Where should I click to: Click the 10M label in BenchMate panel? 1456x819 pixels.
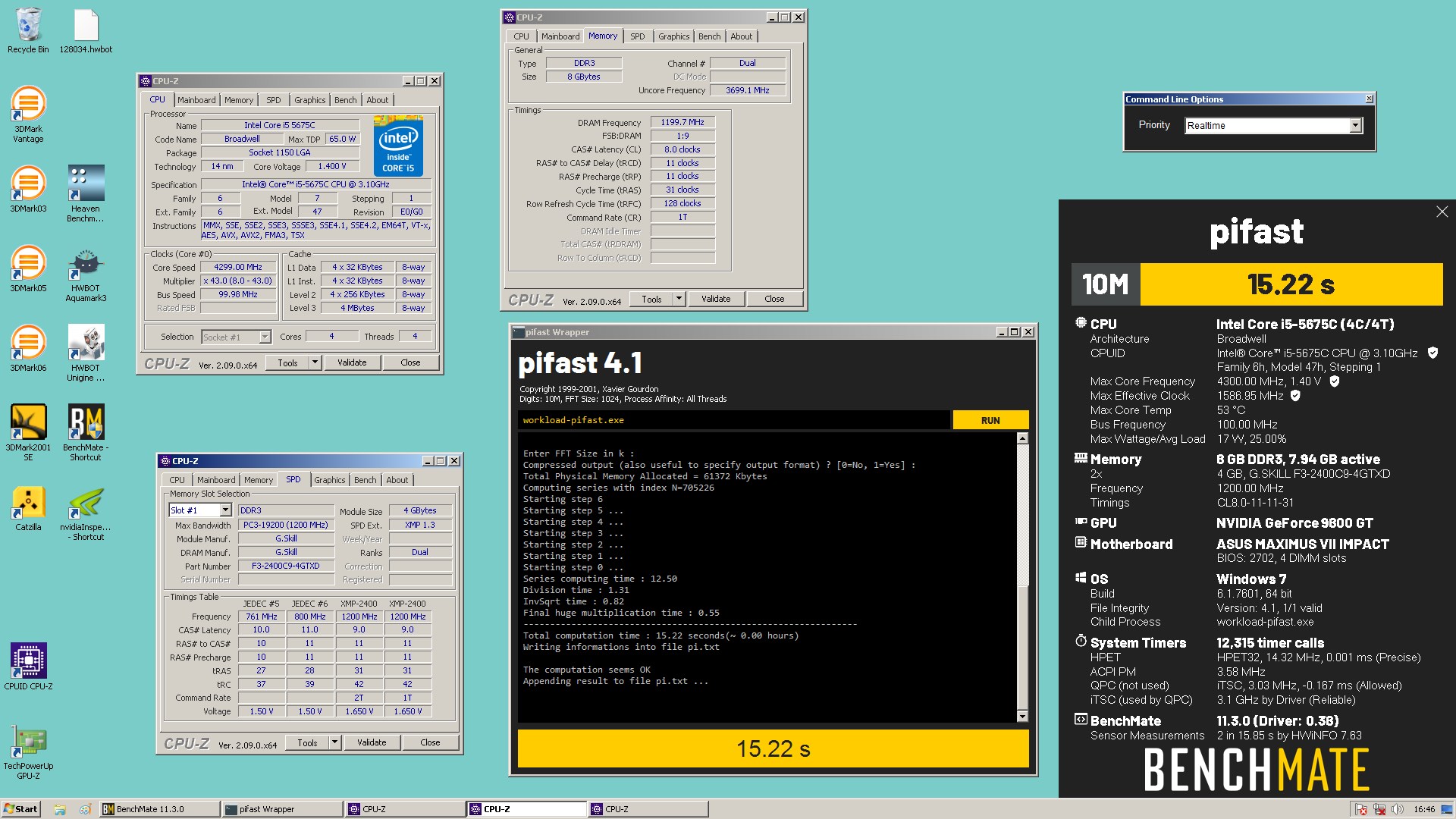(x=1105, y=284)
